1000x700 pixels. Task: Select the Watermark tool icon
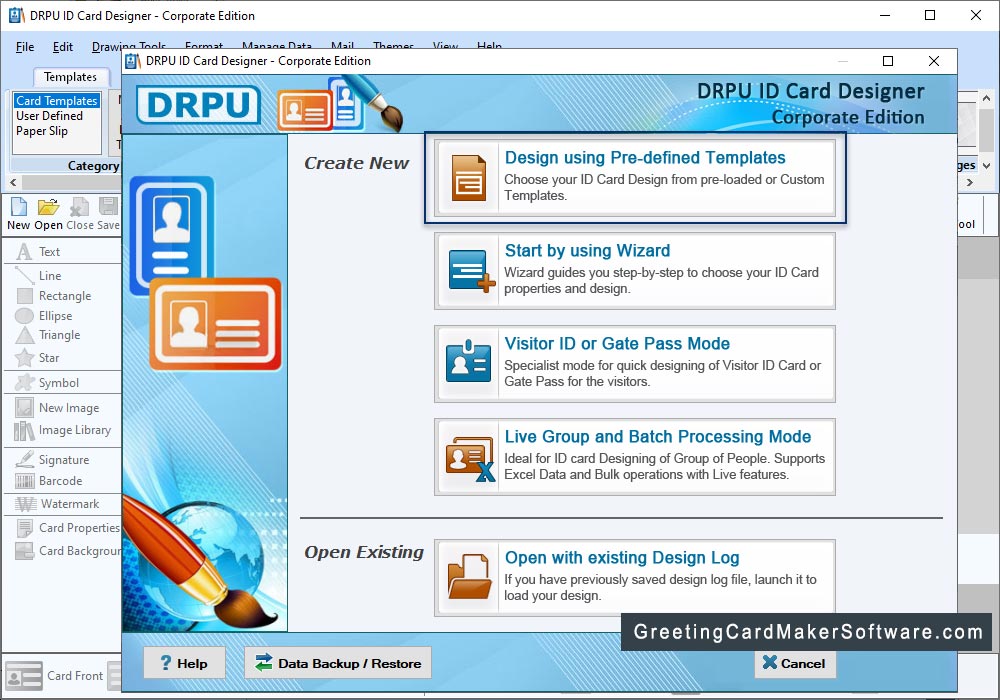(x=26, y=504)
